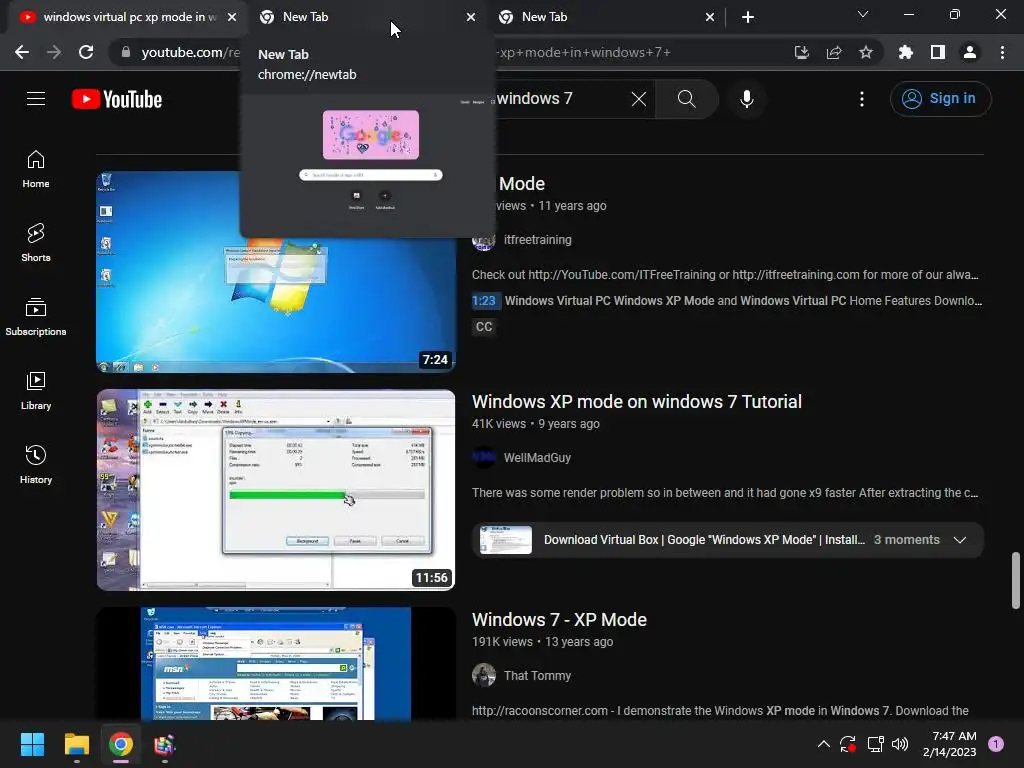
Task: Toggle Chrome side panel
Action: (938, 52)
